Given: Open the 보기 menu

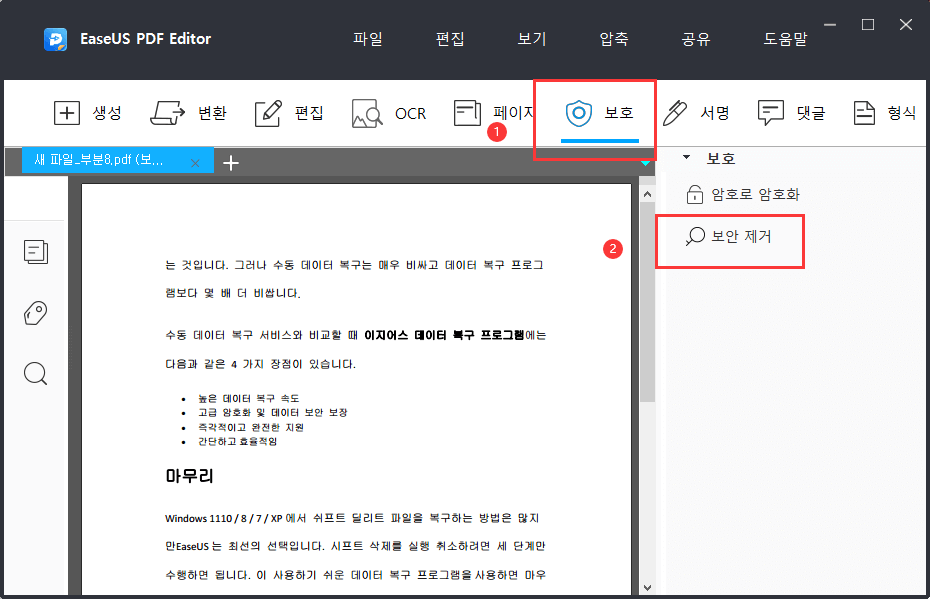Looking at the screenshot, I should tap(531, 38).
